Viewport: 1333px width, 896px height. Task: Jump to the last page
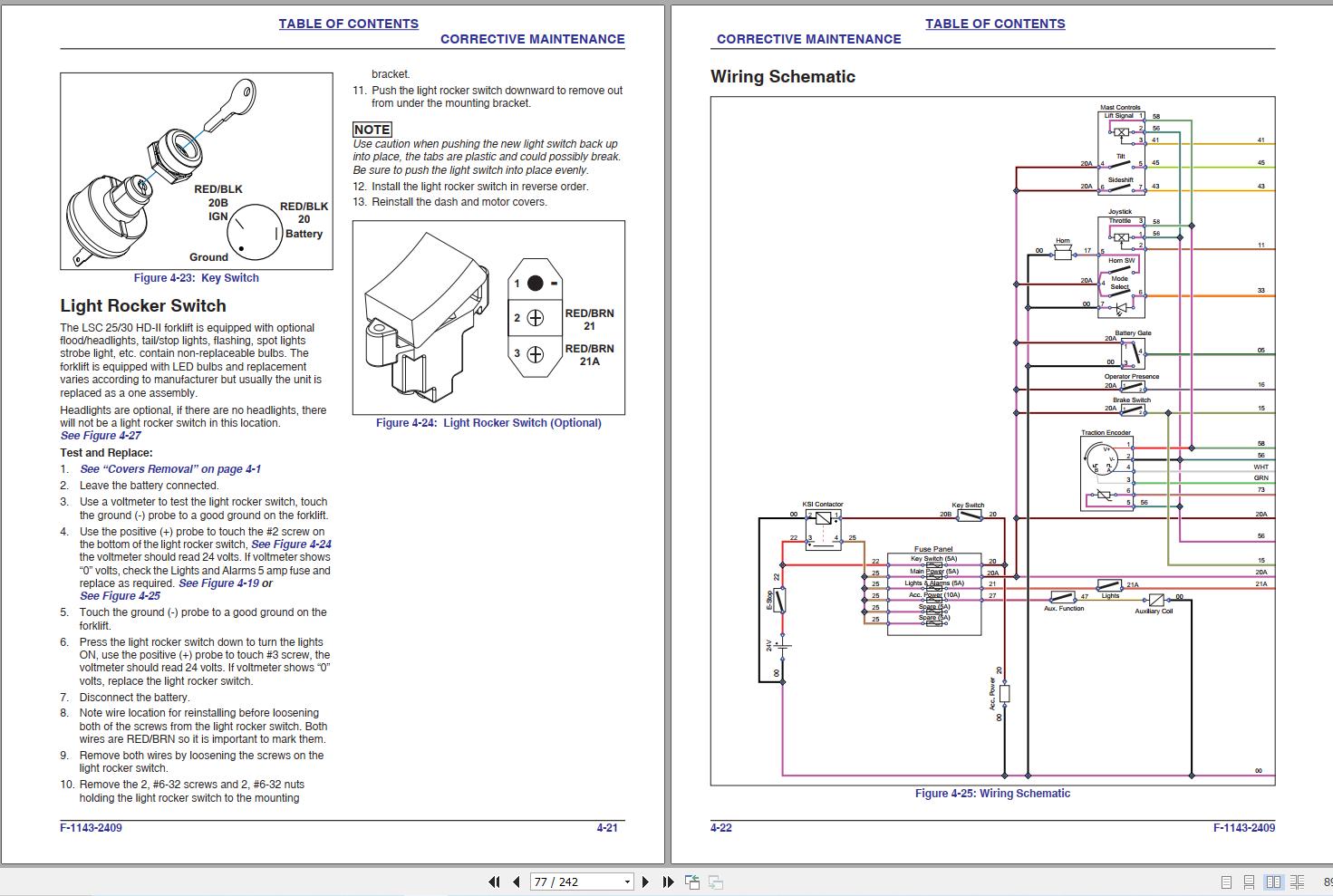(668, 882)
